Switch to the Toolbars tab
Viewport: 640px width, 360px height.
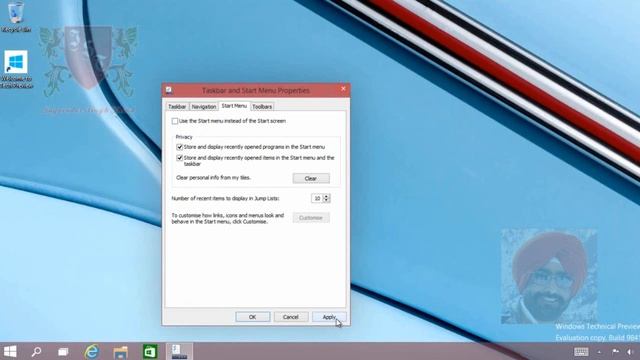[x=262, y=107]
